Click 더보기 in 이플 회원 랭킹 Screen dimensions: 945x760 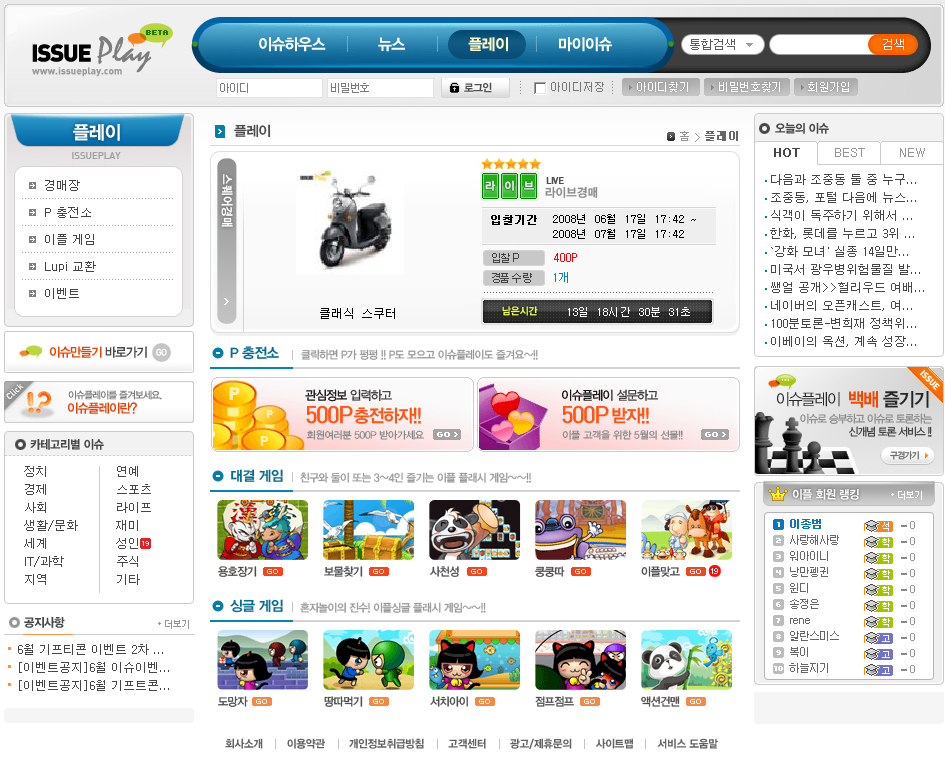click(907, 495)
